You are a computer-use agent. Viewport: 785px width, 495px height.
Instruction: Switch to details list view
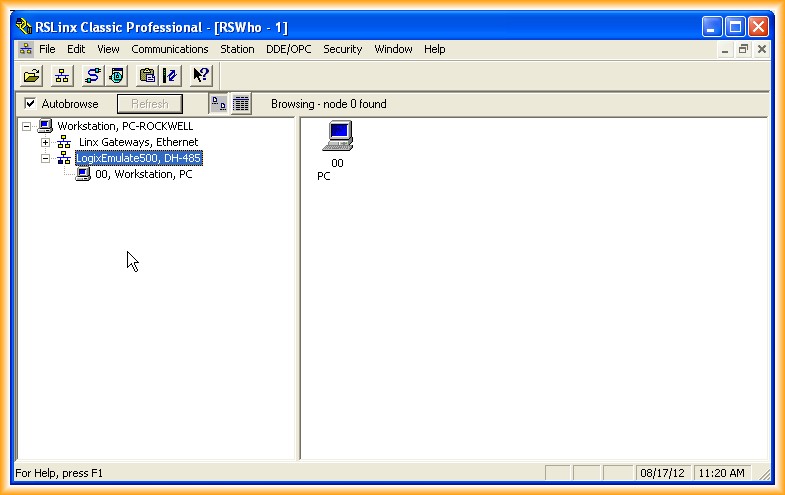click(241, 104)
